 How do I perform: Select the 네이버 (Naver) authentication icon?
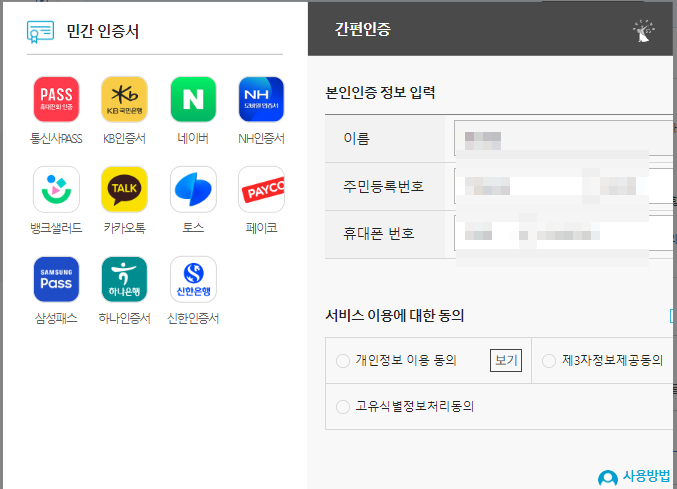[193, 99]
